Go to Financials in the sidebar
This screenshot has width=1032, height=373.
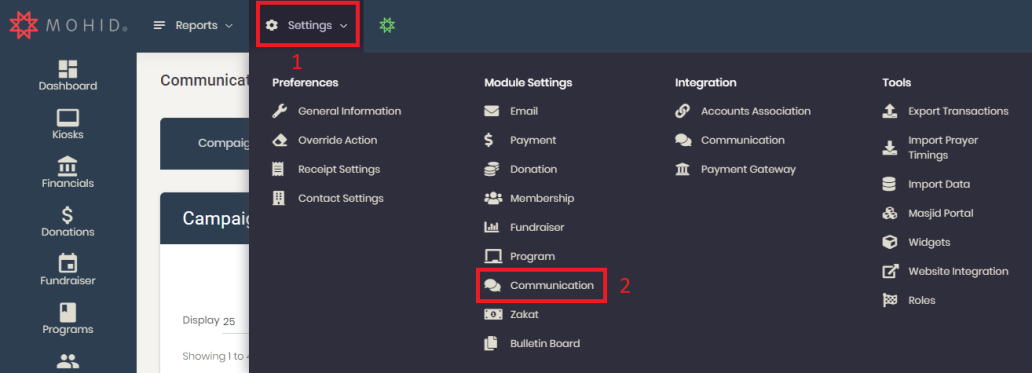[68, 173]
